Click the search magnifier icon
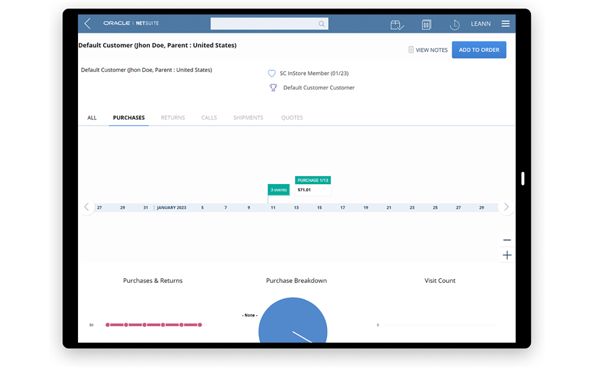Image resolution: width=594 pixels, height=367 pixels. click(x=322, y=24)
